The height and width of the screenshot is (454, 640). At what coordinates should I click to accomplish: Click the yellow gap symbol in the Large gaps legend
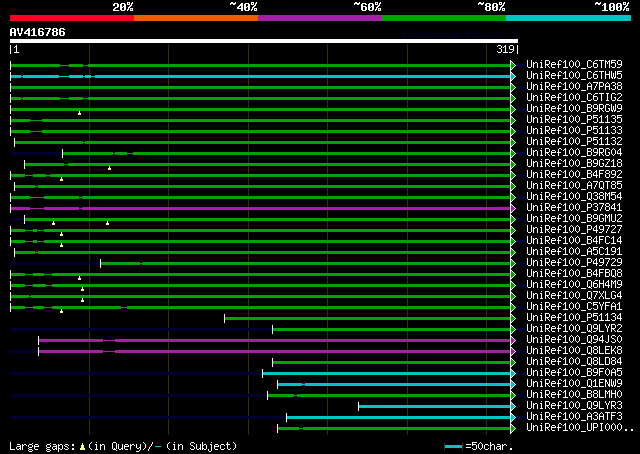[x=82, y=447]
